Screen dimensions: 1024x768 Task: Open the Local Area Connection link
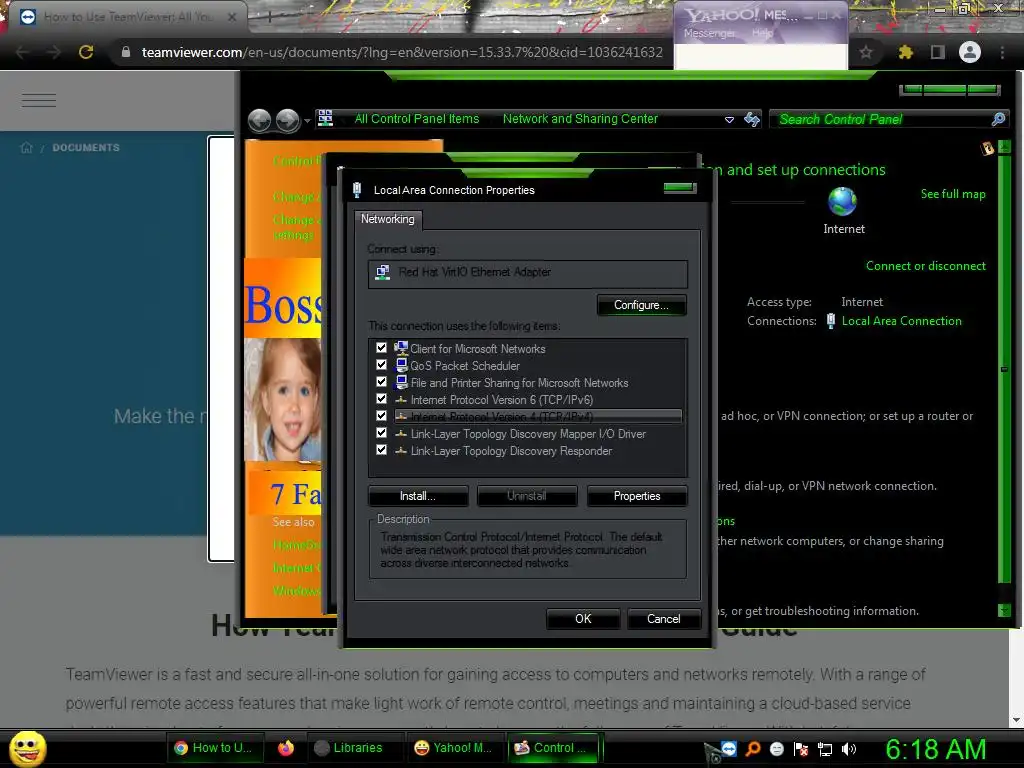coord(901,321)
